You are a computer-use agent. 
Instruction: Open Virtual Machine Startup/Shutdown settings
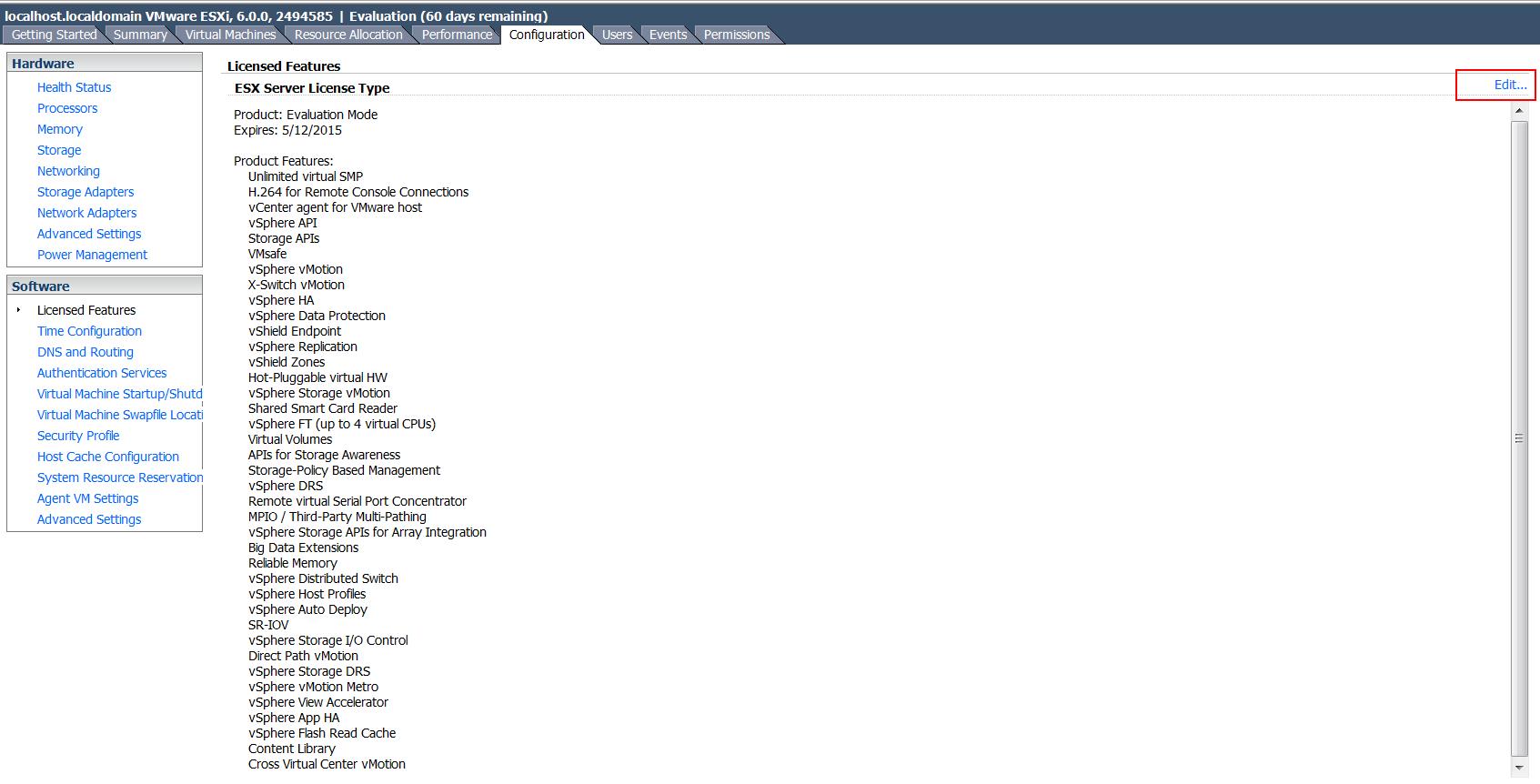(x=119, y=394)
